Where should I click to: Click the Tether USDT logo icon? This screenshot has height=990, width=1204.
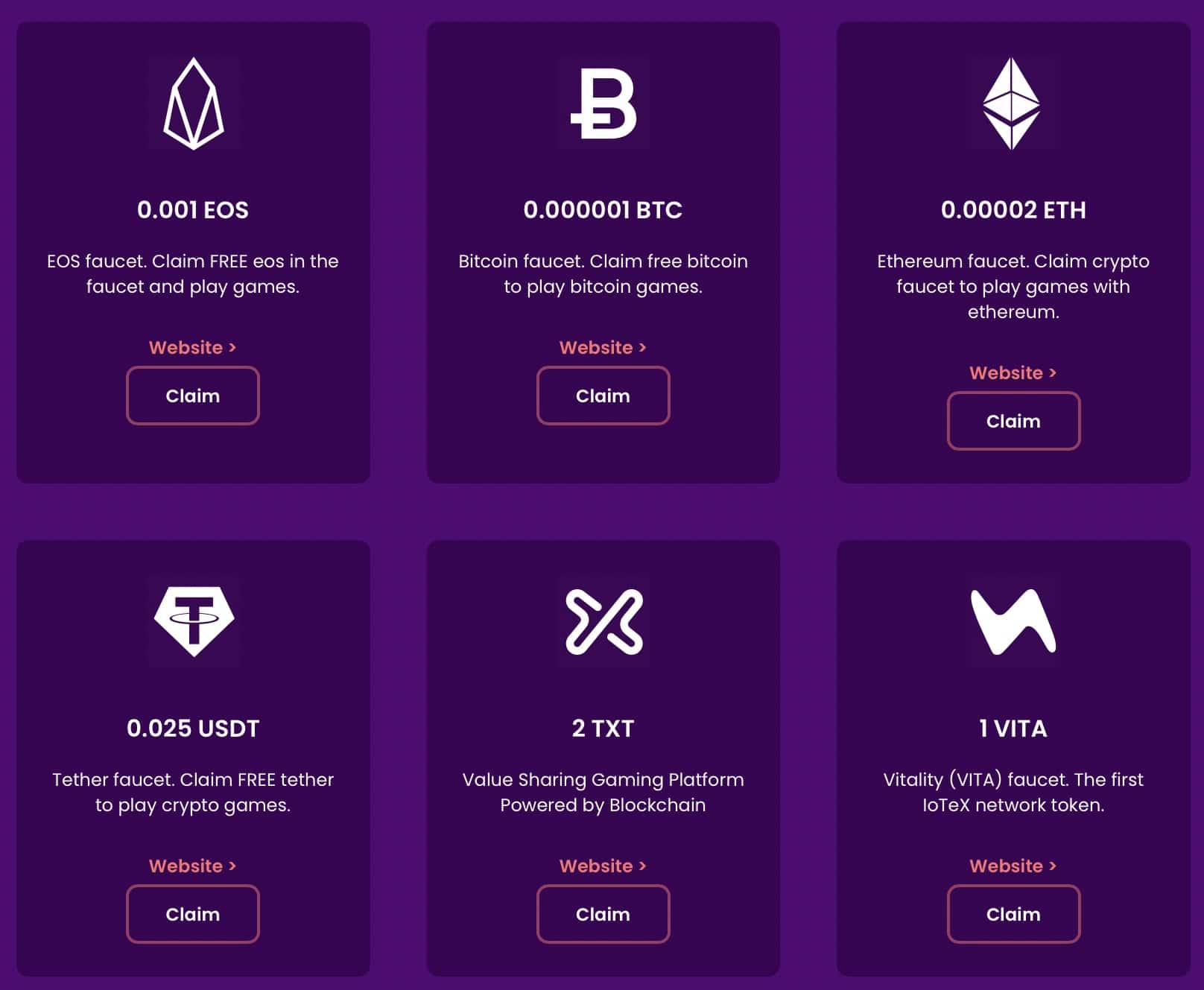(194, 621)
